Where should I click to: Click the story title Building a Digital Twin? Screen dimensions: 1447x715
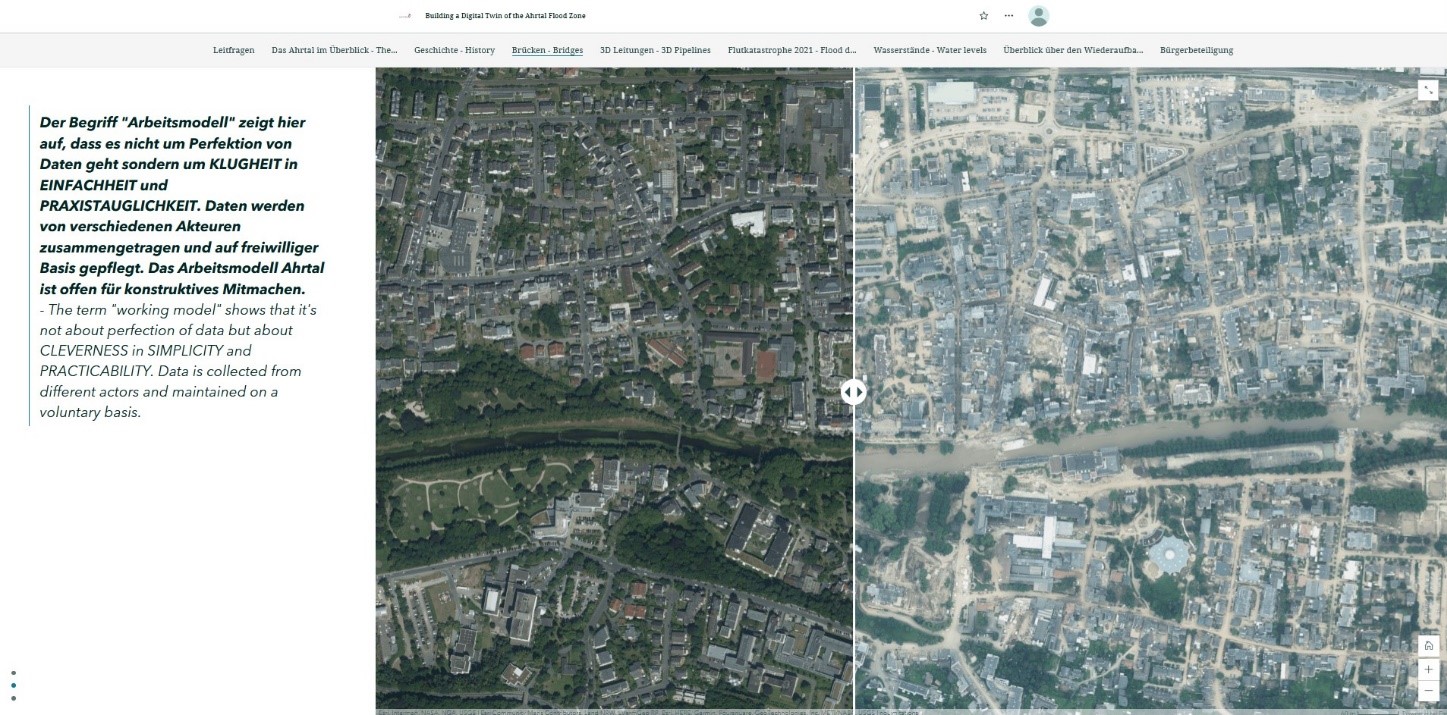point(505,15)
